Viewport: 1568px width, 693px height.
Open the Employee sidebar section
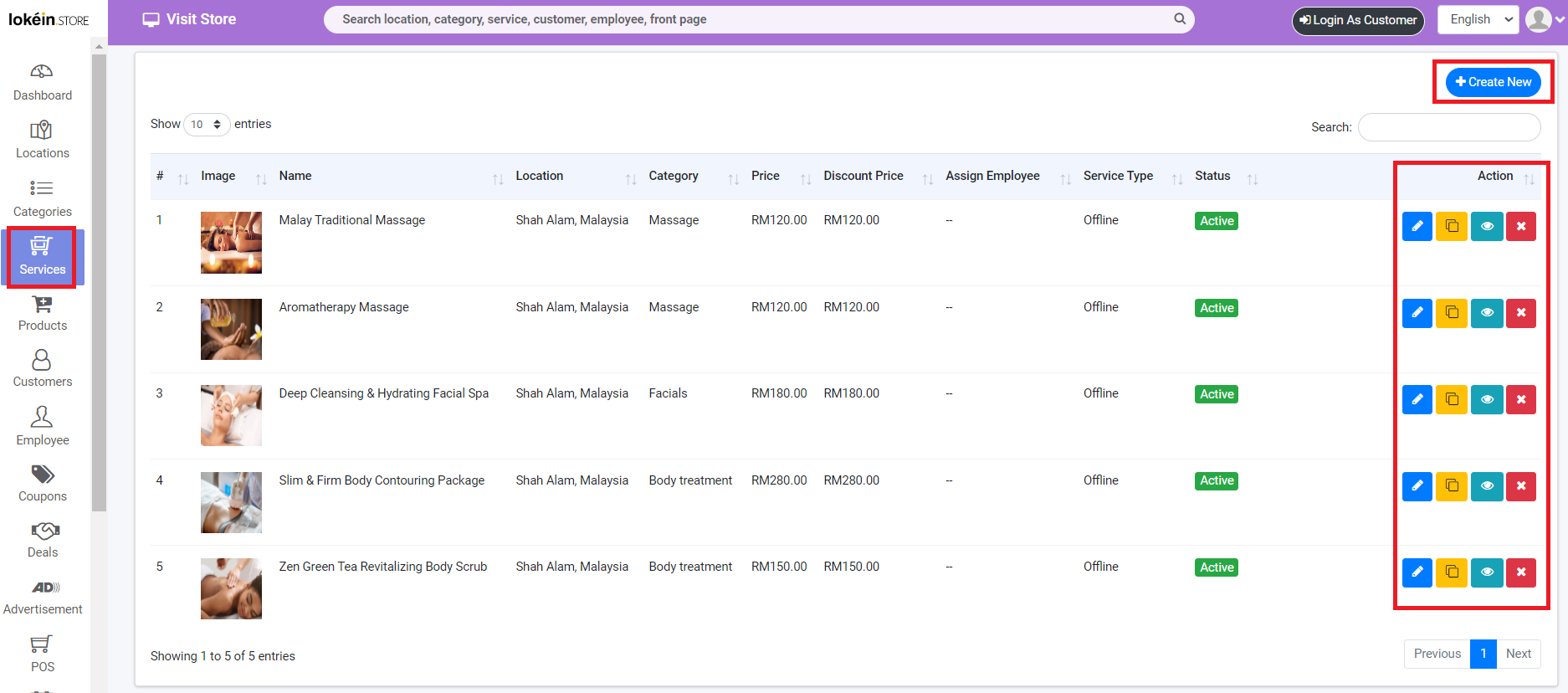coord(42,427)
